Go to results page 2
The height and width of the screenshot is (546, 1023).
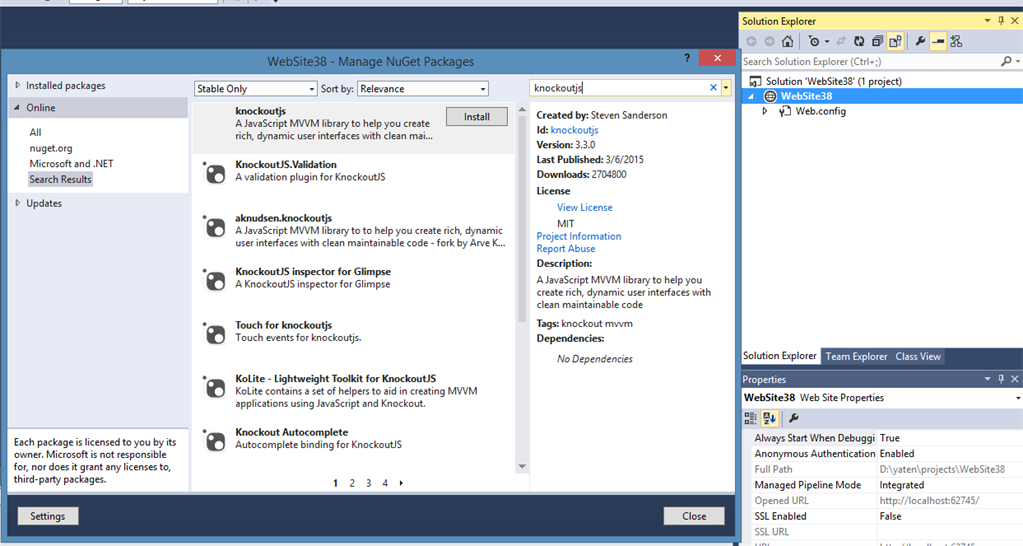(x=352, y=483)
